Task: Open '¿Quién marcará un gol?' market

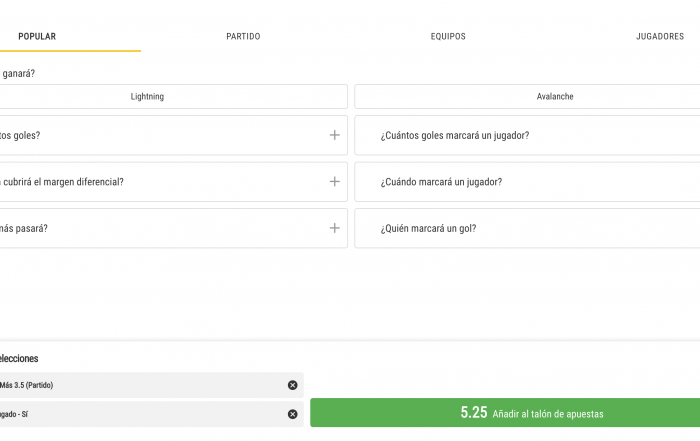Action: (527, 228)
